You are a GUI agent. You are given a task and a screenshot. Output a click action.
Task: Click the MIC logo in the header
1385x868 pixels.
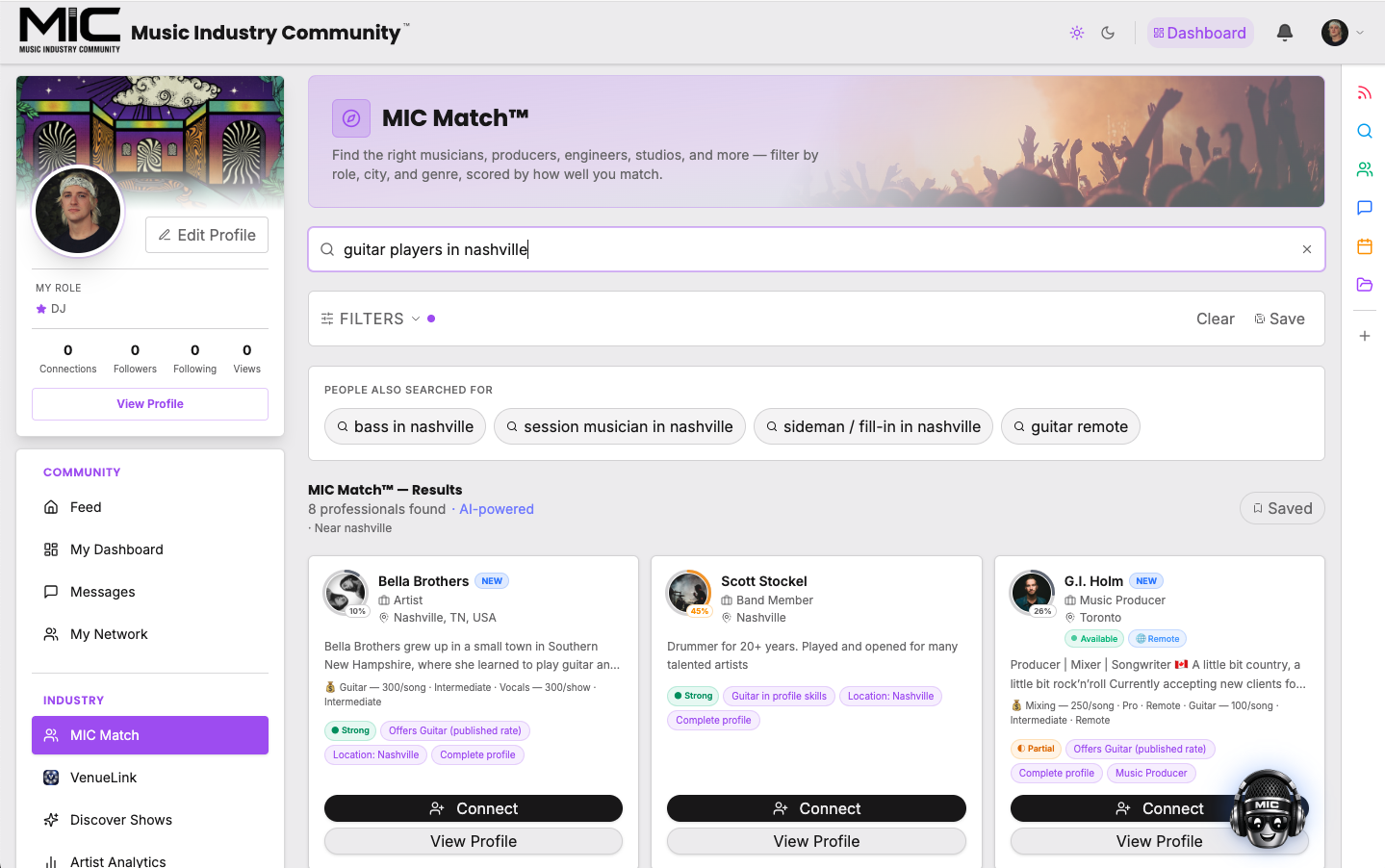(x=70, y=30)
